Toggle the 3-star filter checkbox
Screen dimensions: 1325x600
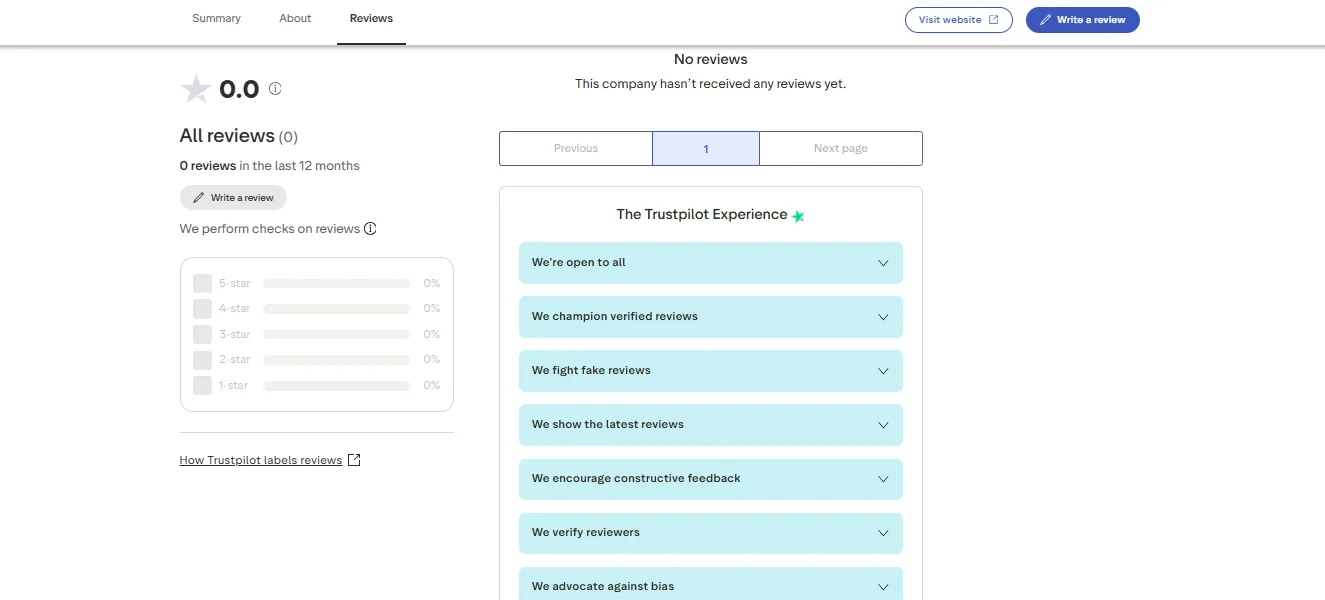(x=202, y=335)
